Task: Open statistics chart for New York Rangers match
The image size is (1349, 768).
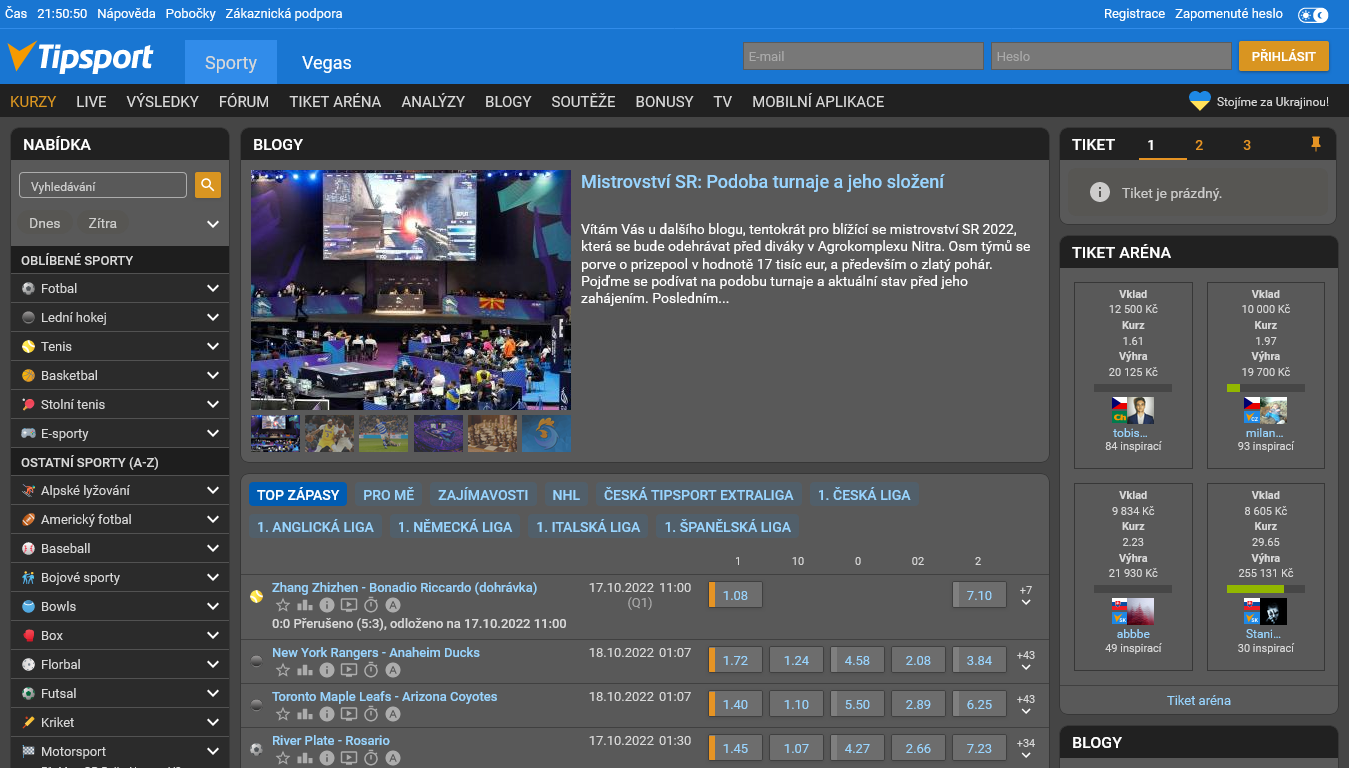Action: click(305, 670)
